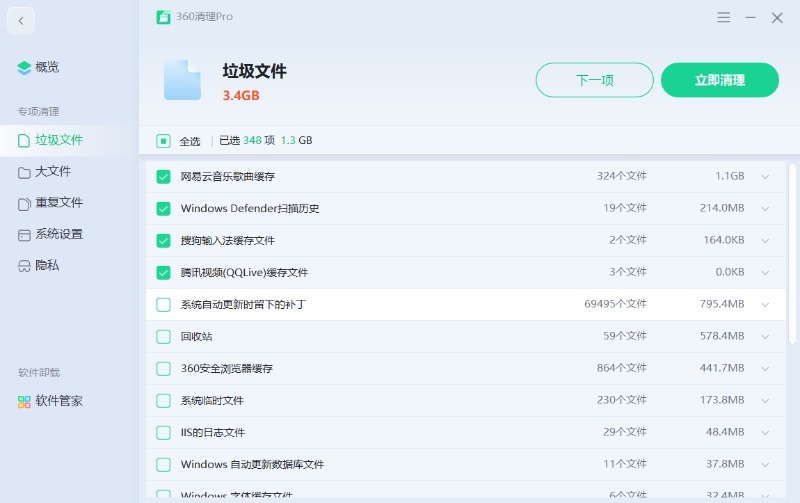Expand Windows Defender扫描历史 row chevron
Screen dimensions: 800x503
coord(765,209)
